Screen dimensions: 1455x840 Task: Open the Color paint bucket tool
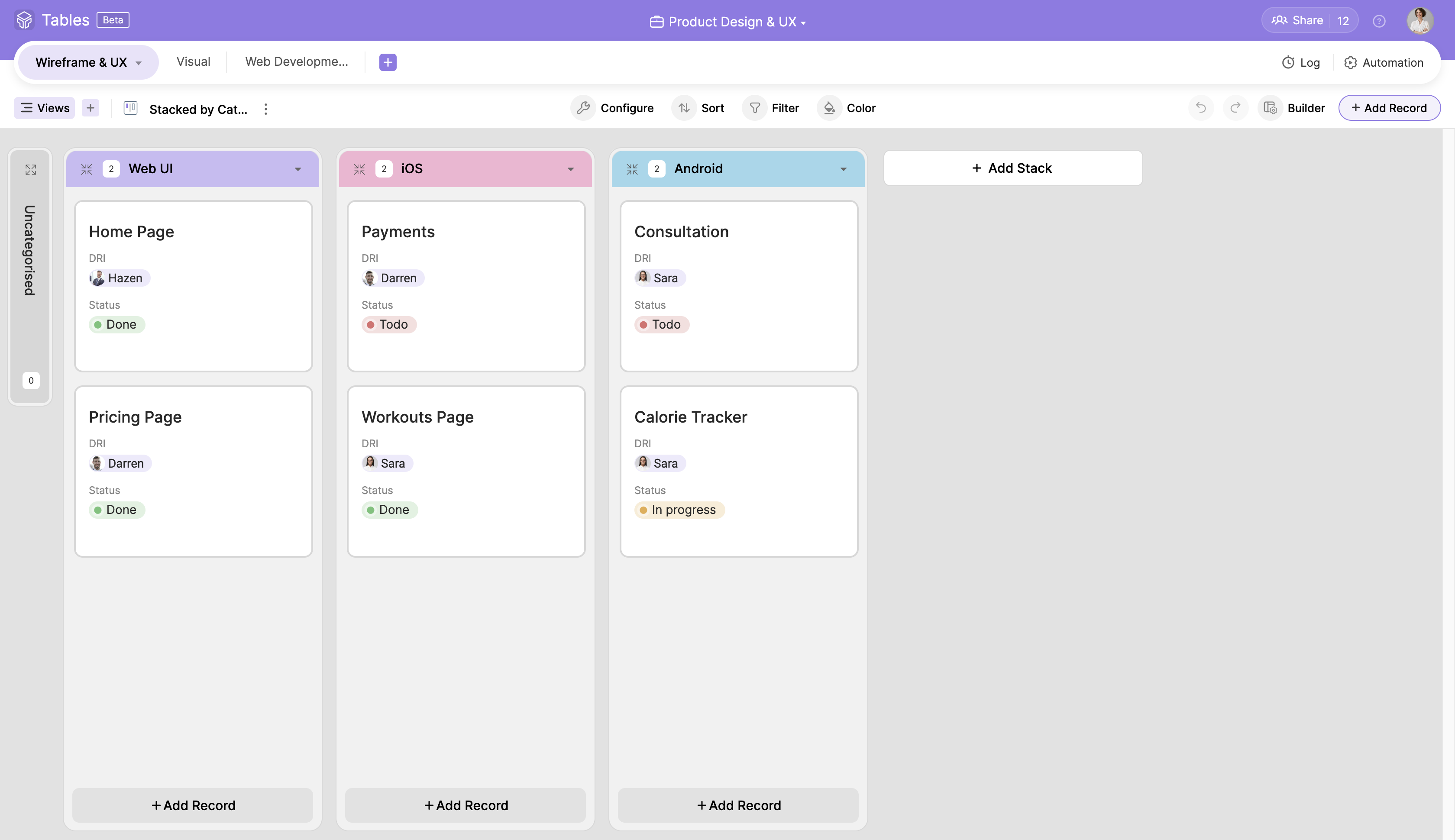coord(846,108)
